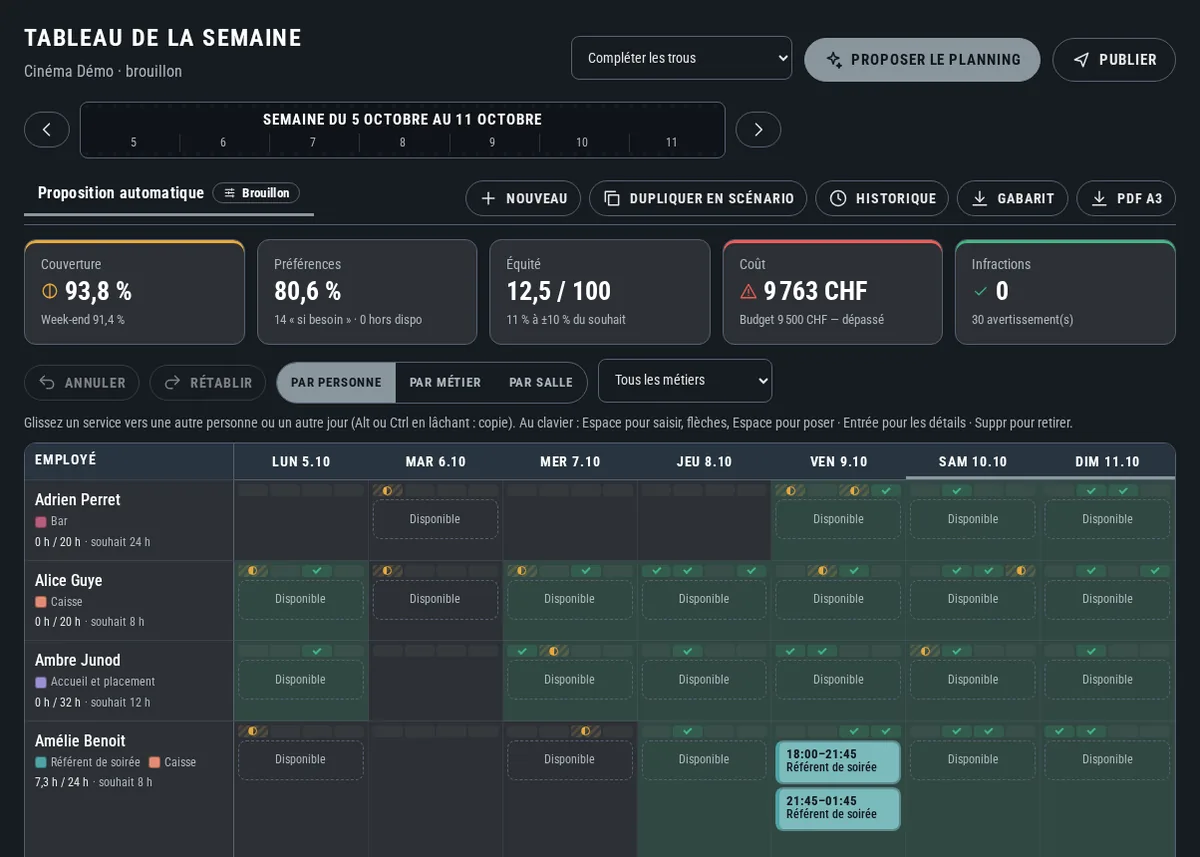
Task: Click the warning triangle in the Coût card
Action: point(748,291)
